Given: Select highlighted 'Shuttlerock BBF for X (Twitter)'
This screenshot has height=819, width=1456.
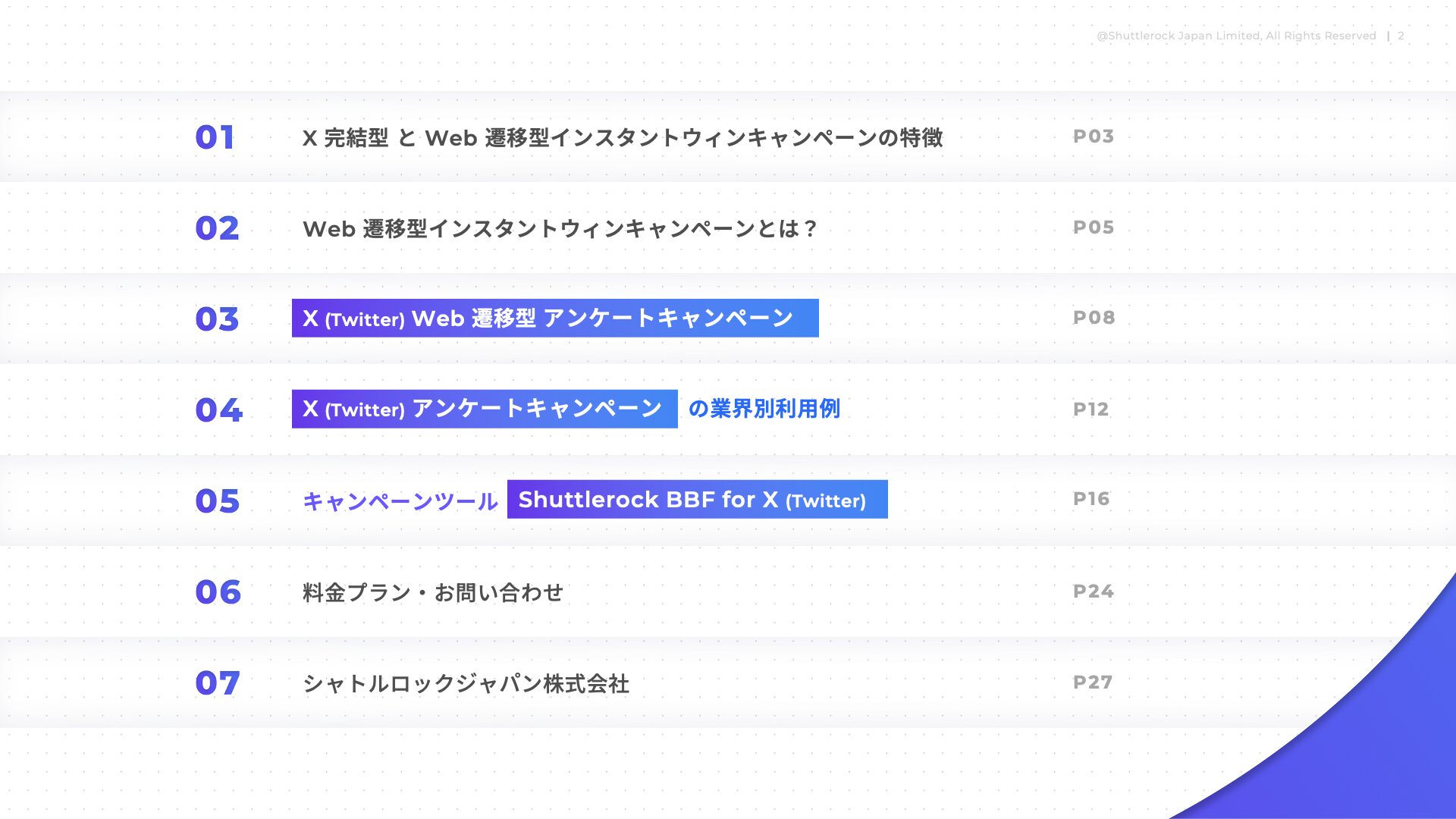Looking at the screenshot, I should pos(698,499).
